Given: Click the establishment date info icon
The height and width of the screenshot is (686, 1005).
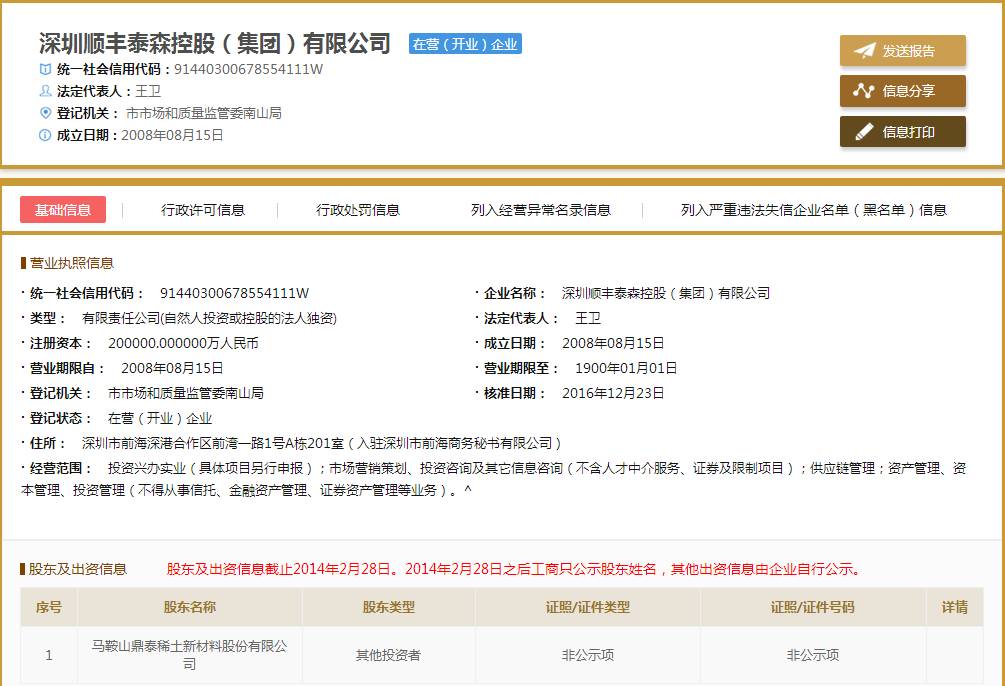Looking at the screenshot, I should 45,135.
